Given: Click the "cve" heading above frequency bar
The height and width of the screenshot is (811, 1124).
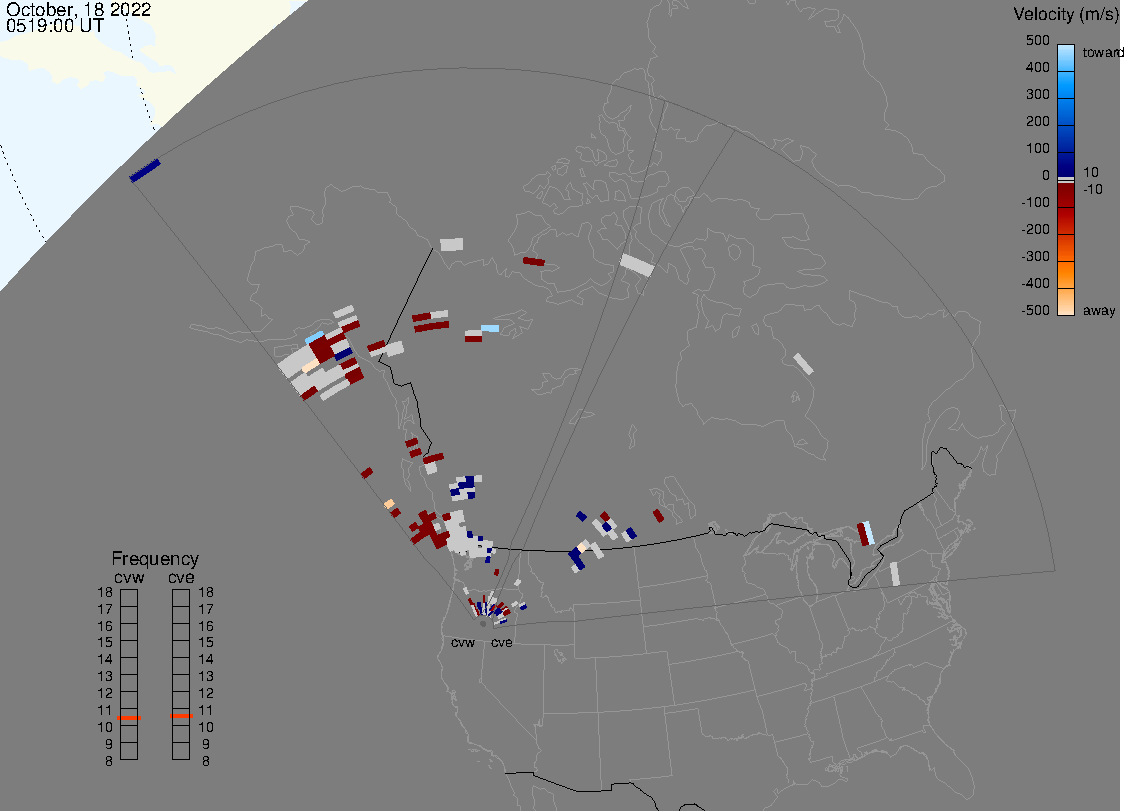Looking at the screenshot, I should point(181,577).
